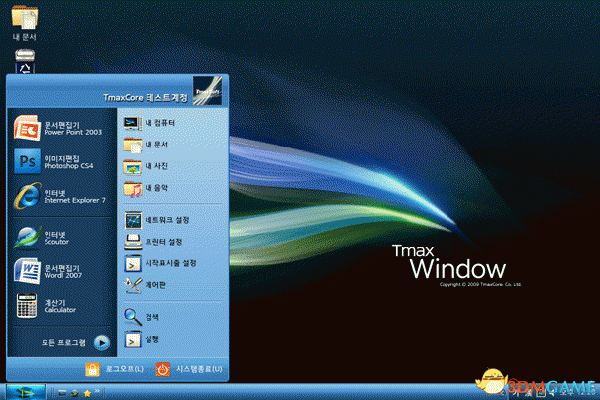This screenshot has height=400, width=600.
Task: Click the 시스템종료(U) shutdown button
Action: point(189,369)
